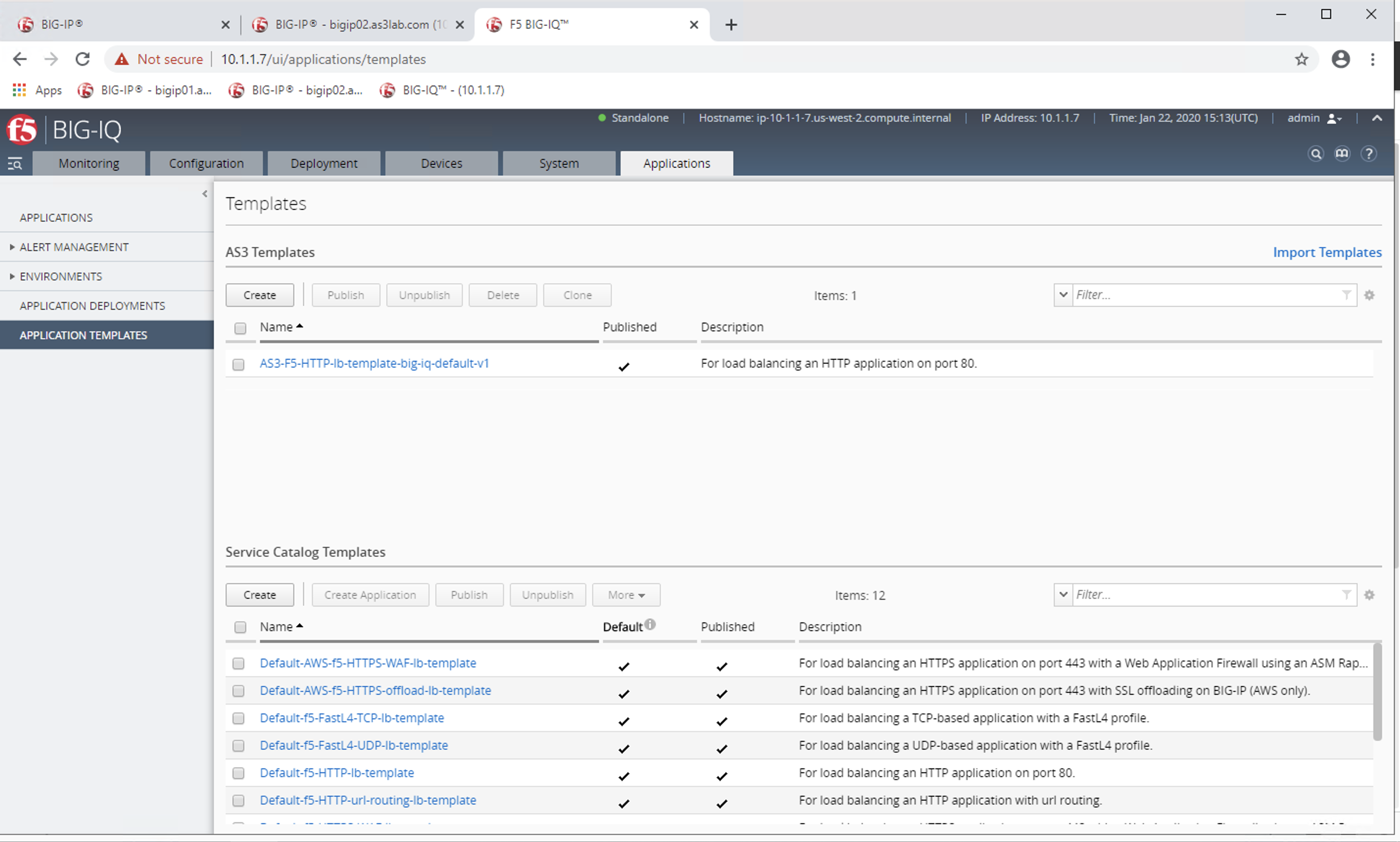Check the Default-f5-FastL4-UDP-lb-template row
The height and width of the screenshot is (842, 1400).
point(238,745)
